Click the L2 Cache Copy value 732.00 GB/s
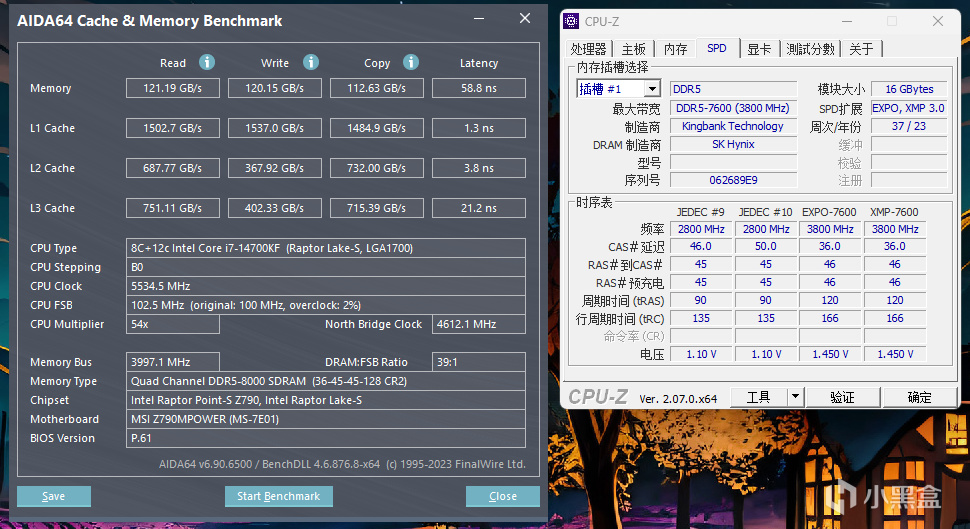970x529 pixels. [377, 168]
